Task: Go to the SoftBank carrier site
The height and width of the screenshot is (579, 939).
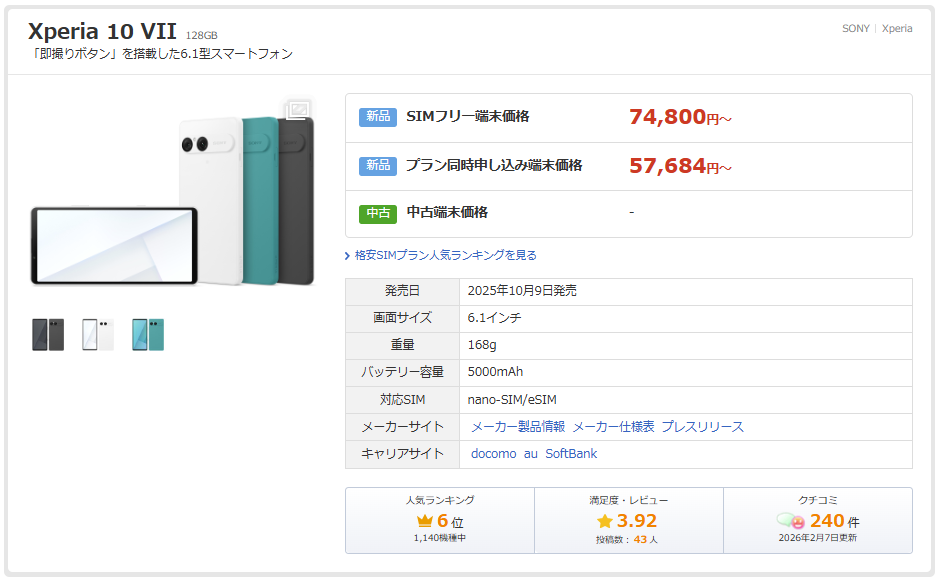Action: pos(571,454)
